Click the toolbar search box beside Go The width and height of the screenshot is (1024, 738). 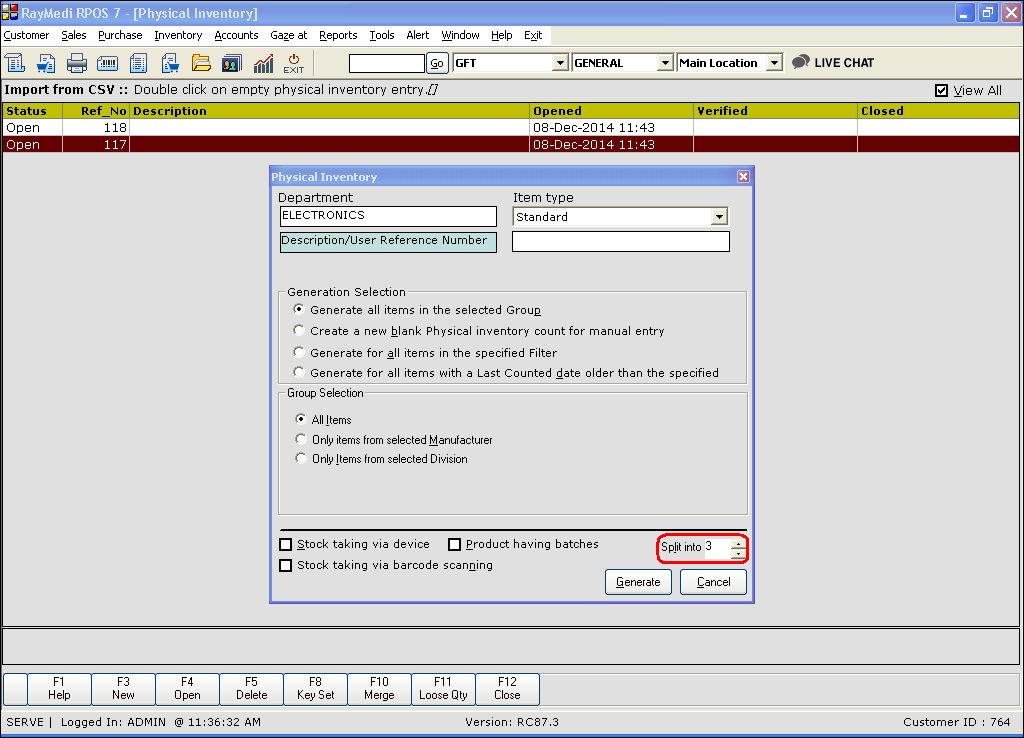coord(387,63)
